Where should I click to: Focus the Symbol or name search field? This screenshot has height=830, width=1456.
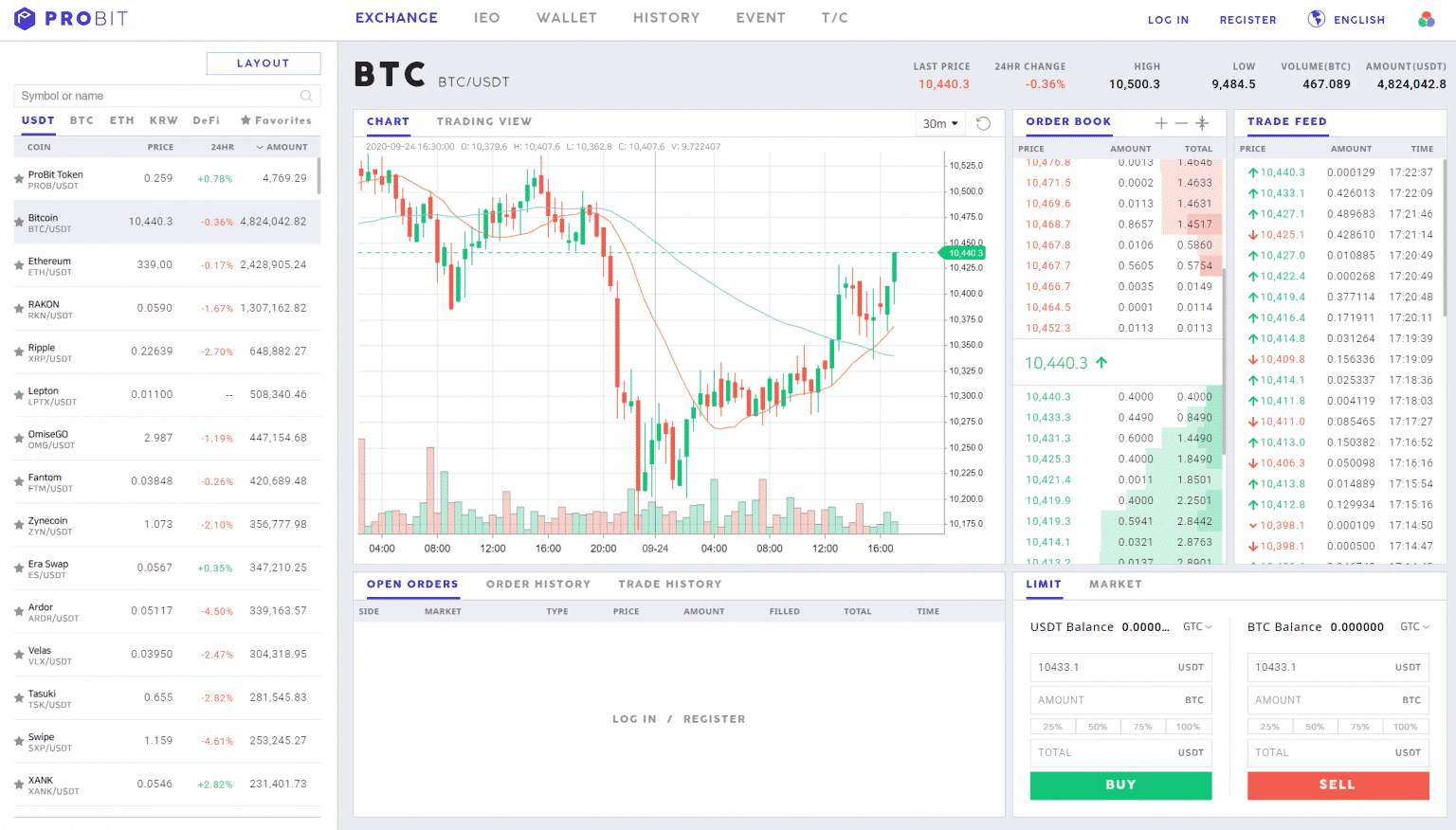click(x=167, y=96)
